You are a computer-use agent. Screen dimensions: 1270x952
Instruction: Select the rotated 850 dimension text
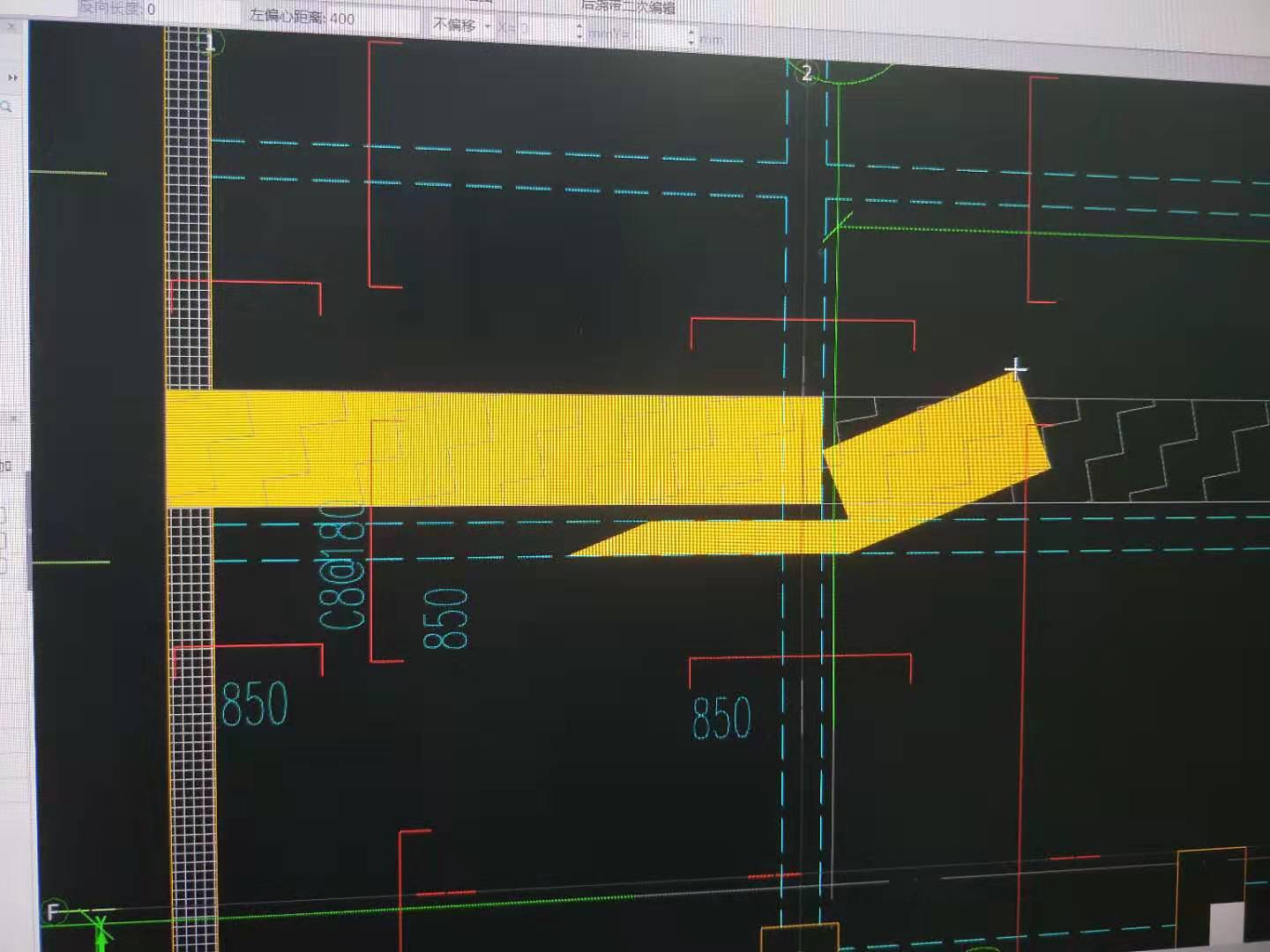tap(445, 619)
